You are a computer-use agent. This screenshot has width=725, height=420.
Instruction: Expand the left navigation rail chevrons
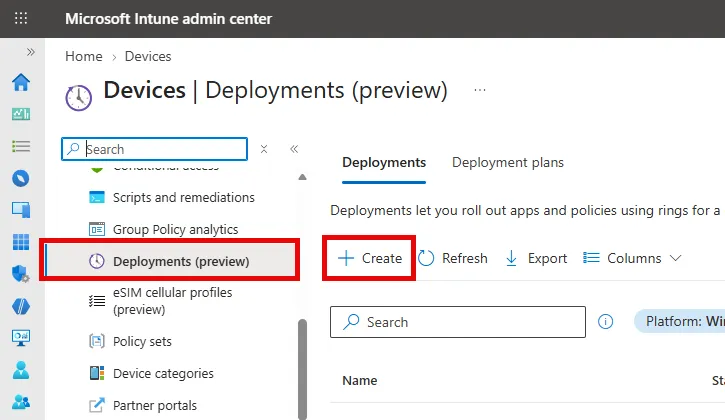31,52
